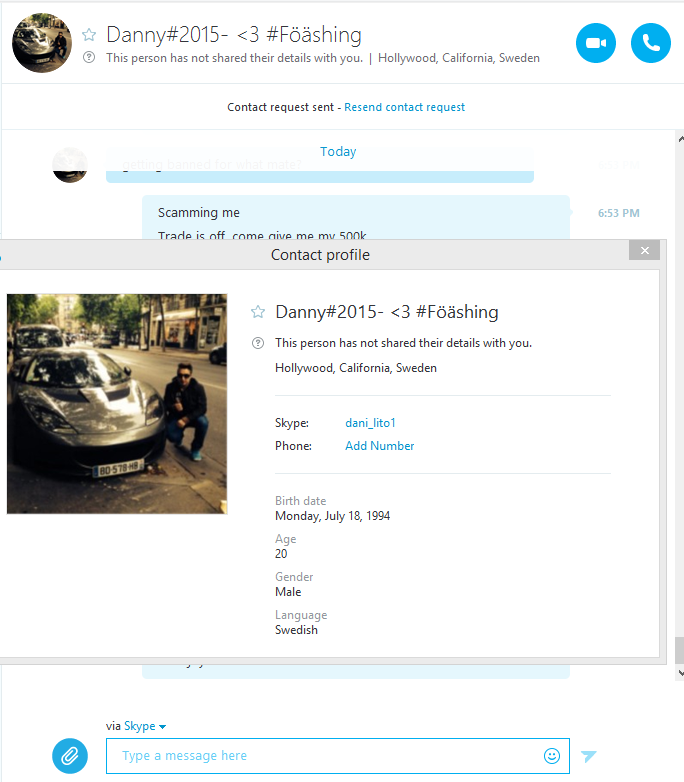Click the Today date header
This screenshot has height=782, width=684.
[x=338, y=152]
